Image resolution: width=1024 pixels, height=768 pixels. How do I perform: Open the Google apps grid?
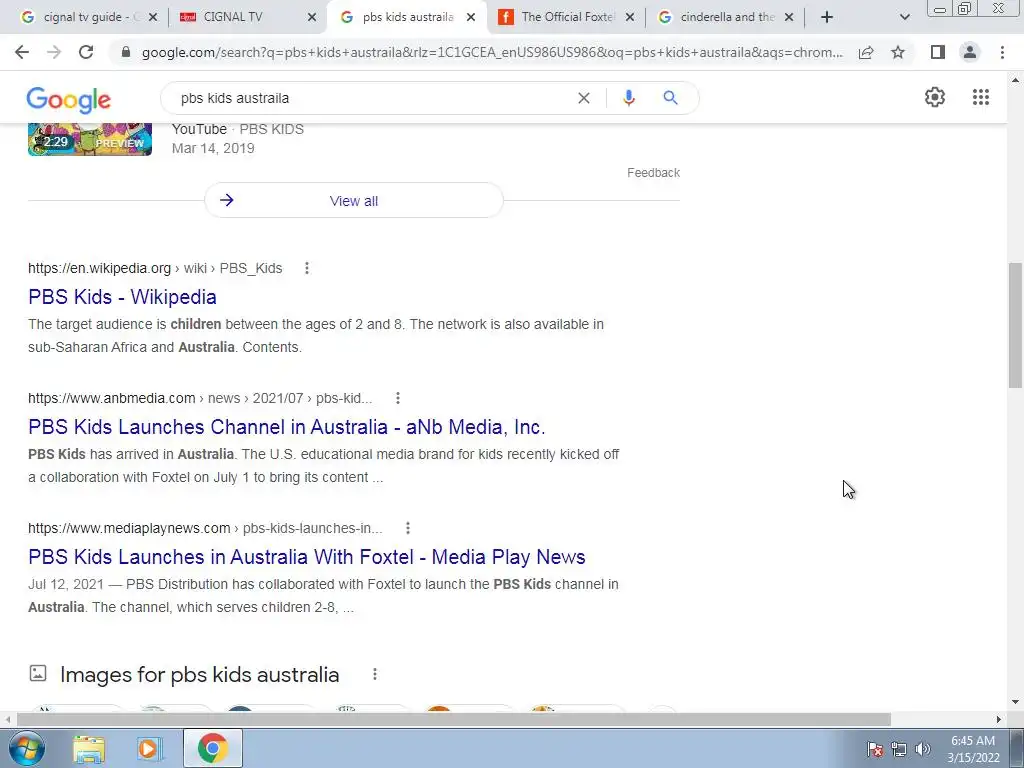981,97
